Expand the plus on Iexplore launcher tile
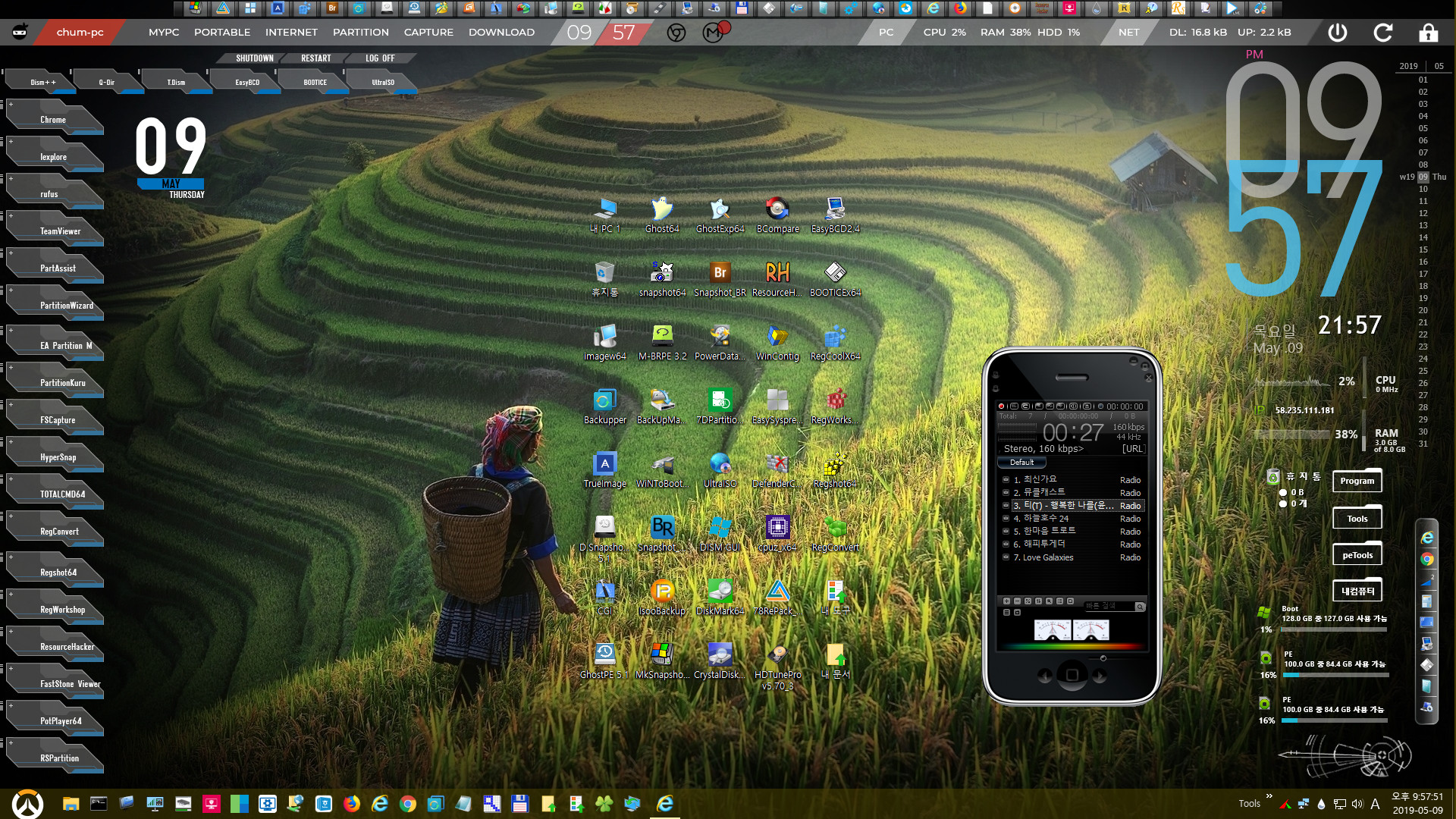 click(x=11, y=141)
